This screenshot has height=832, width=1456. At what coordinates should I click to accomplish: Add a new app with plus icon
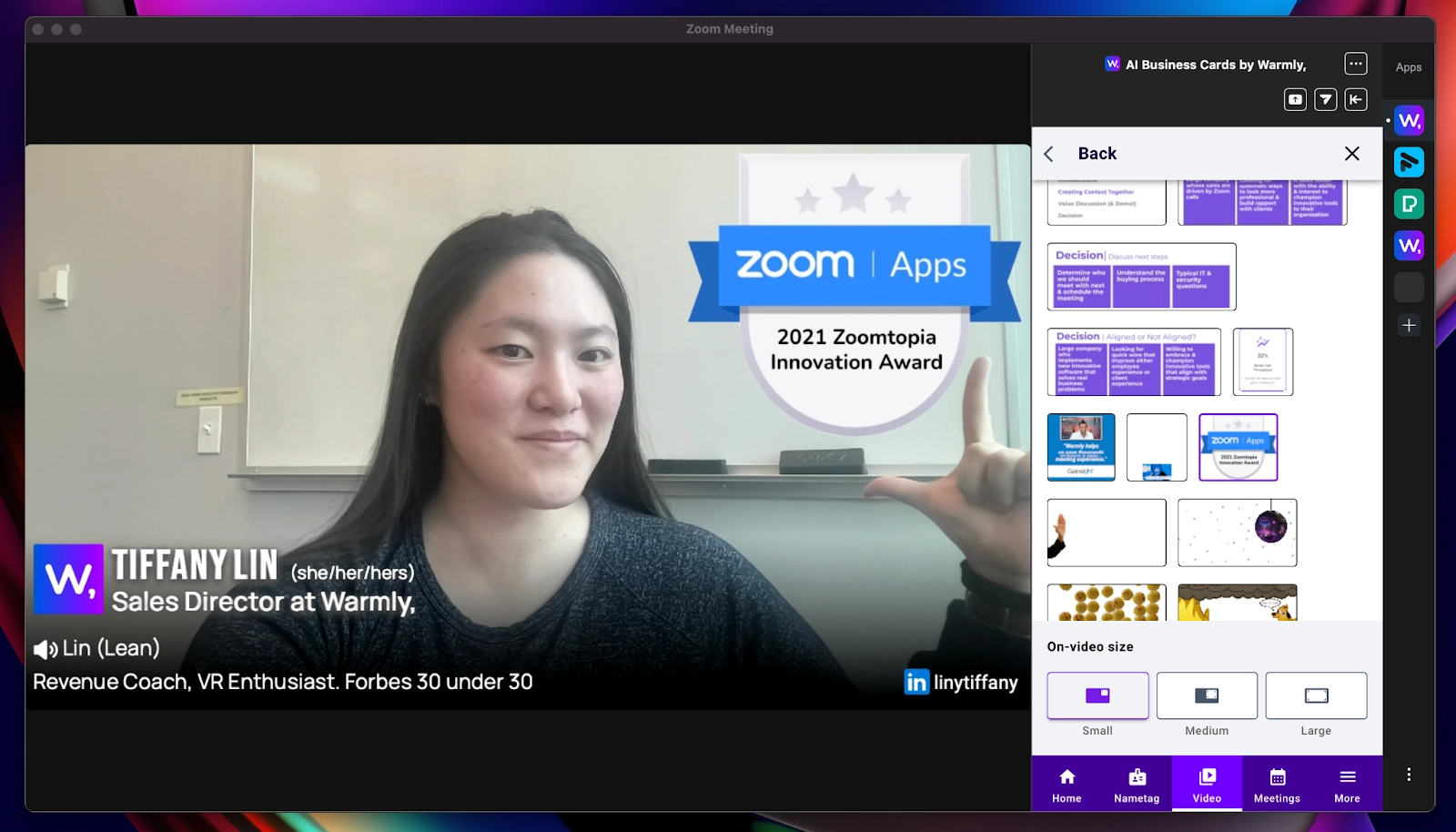coord(1409,325)
